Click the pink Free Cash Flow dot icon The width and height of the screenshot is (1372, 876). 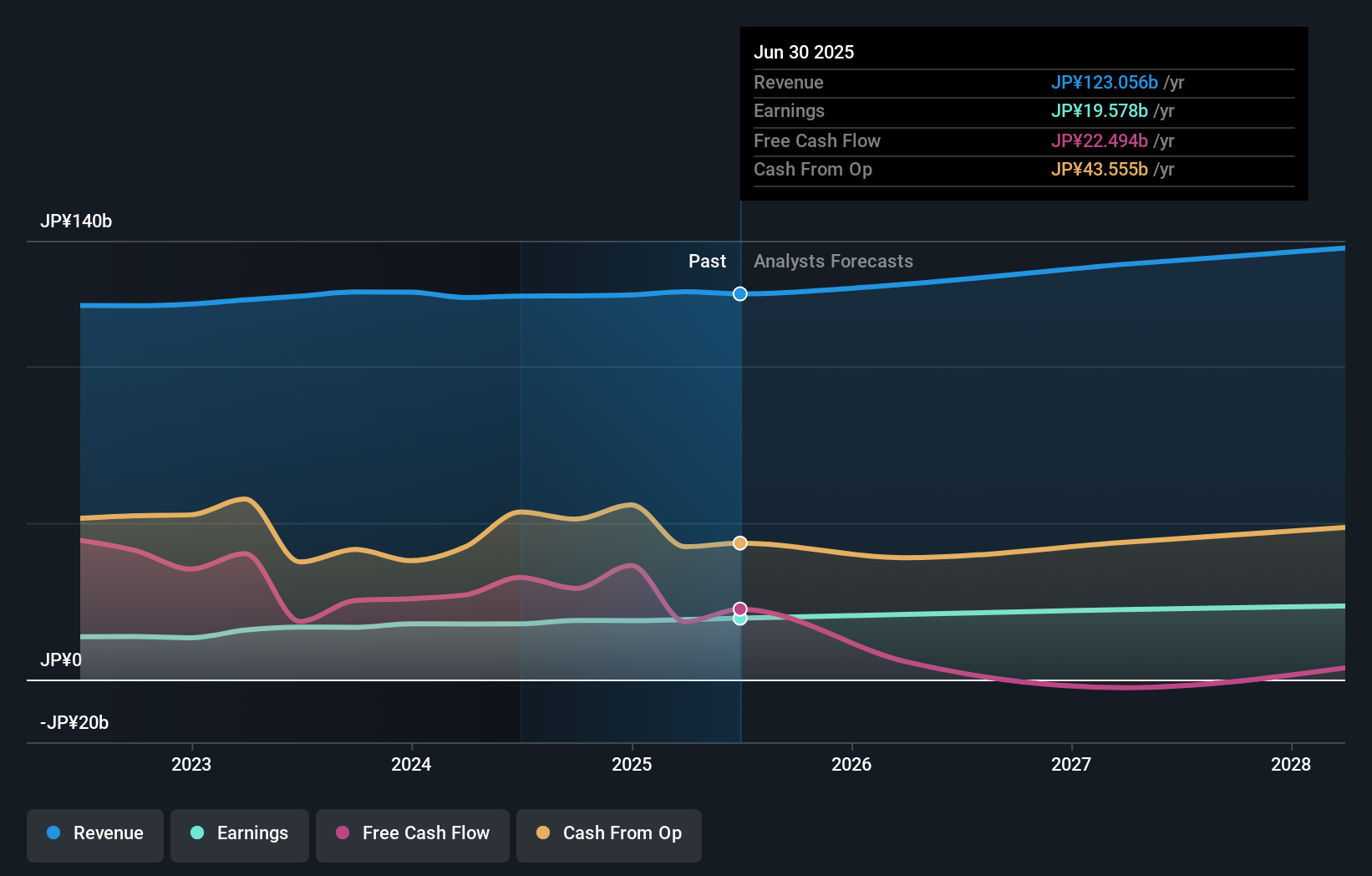341,833
